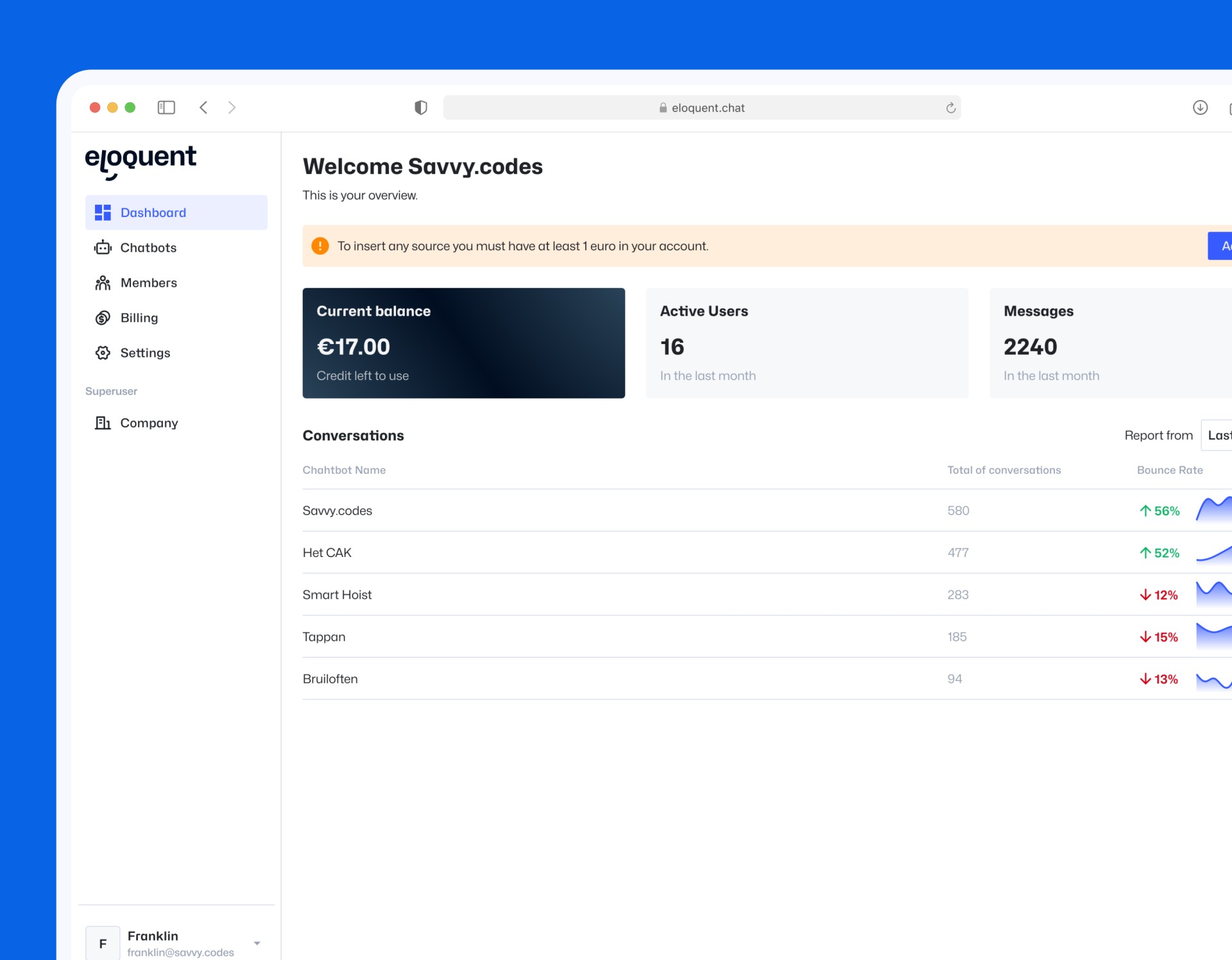Viewport: 1232px width, 960px height.
Task: Click the Franklin avatar with letter F
Action: click(103, 943)
